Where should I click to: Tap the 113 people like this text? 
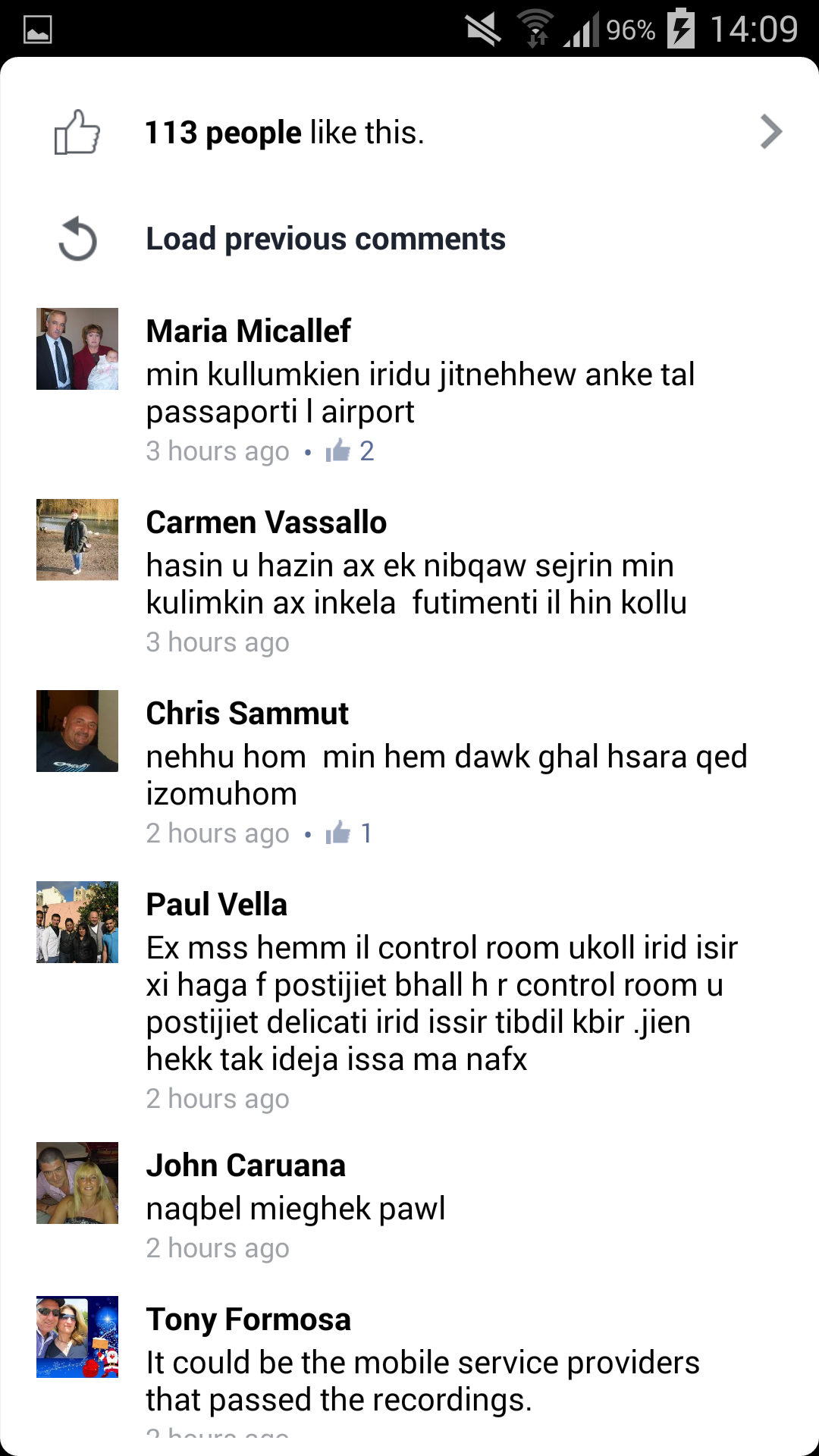click(284, 133)
